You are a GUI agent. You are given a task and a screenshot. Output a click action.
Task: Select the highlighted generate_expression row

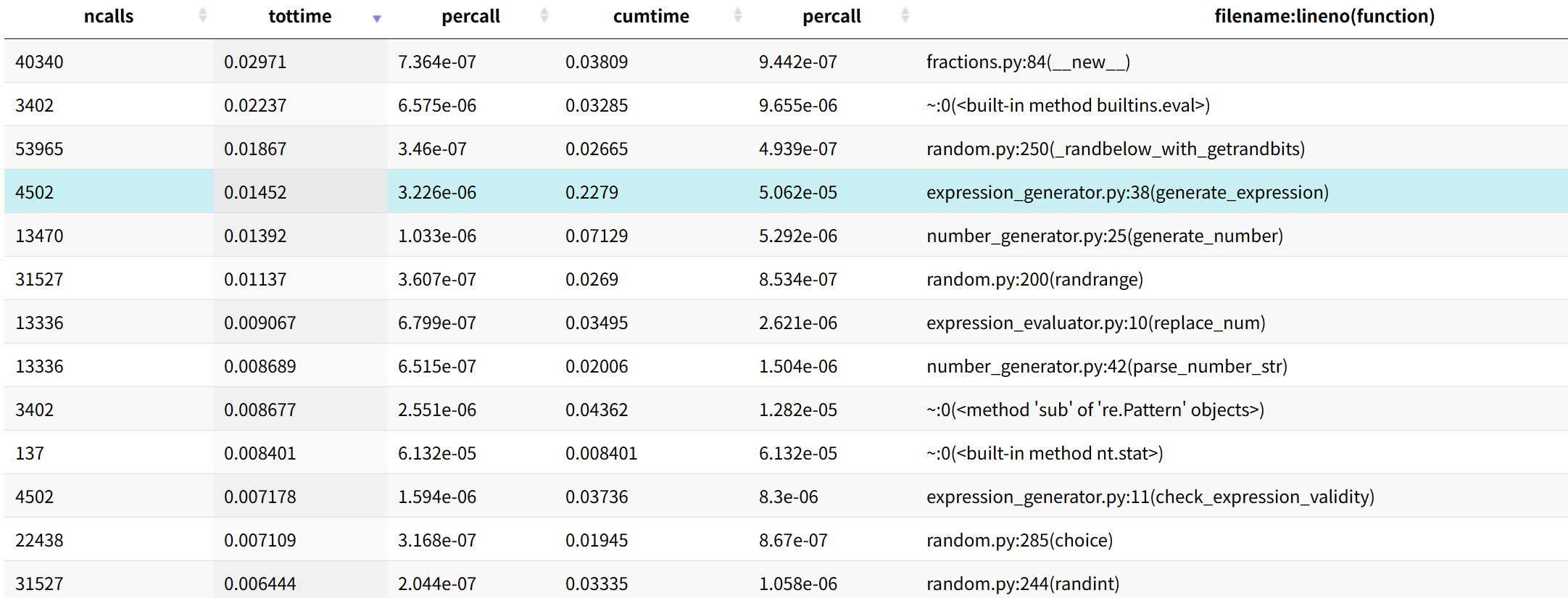pos(1127,192)
